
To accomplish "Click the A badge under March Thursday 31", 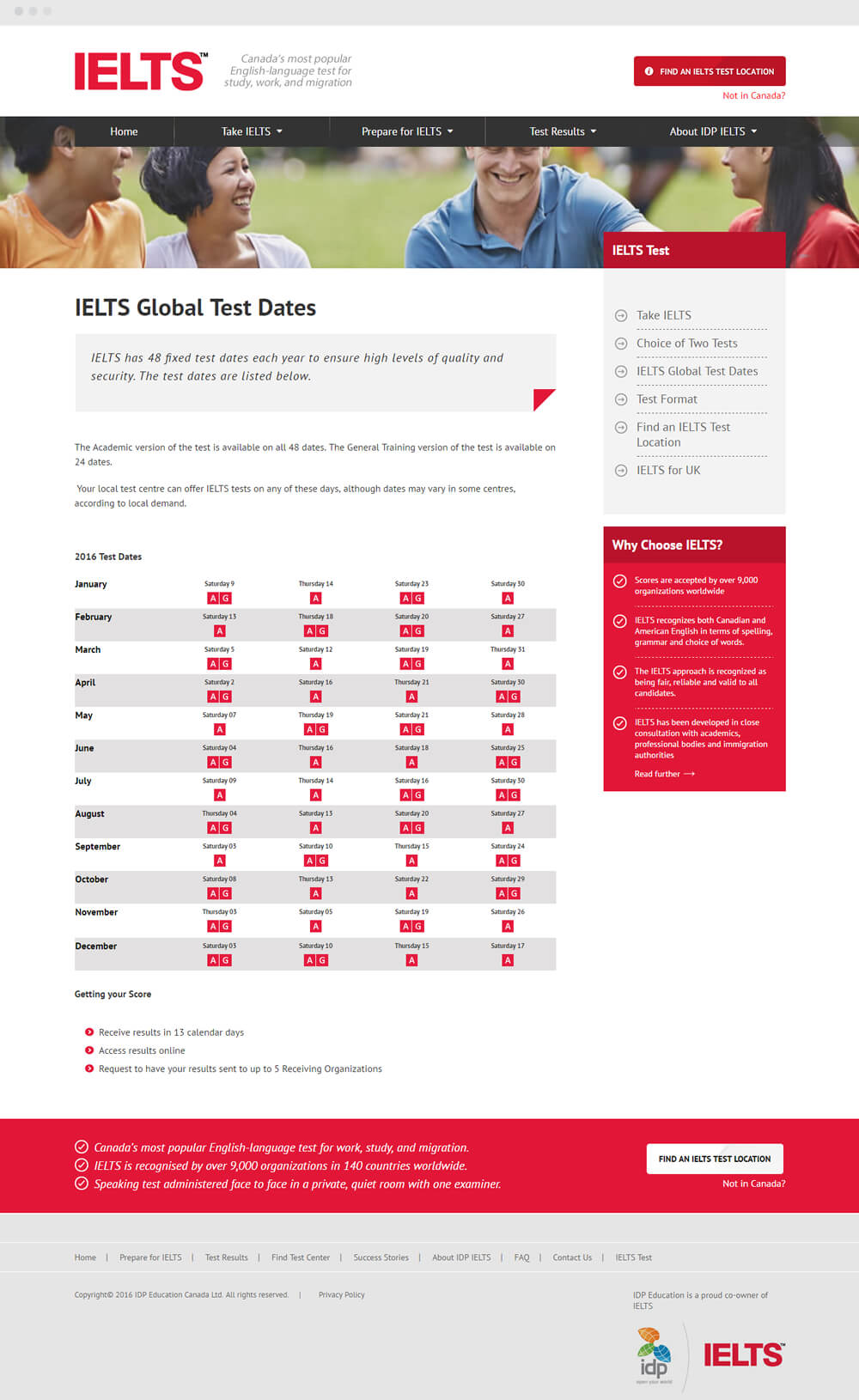I will tap(508, 664).
